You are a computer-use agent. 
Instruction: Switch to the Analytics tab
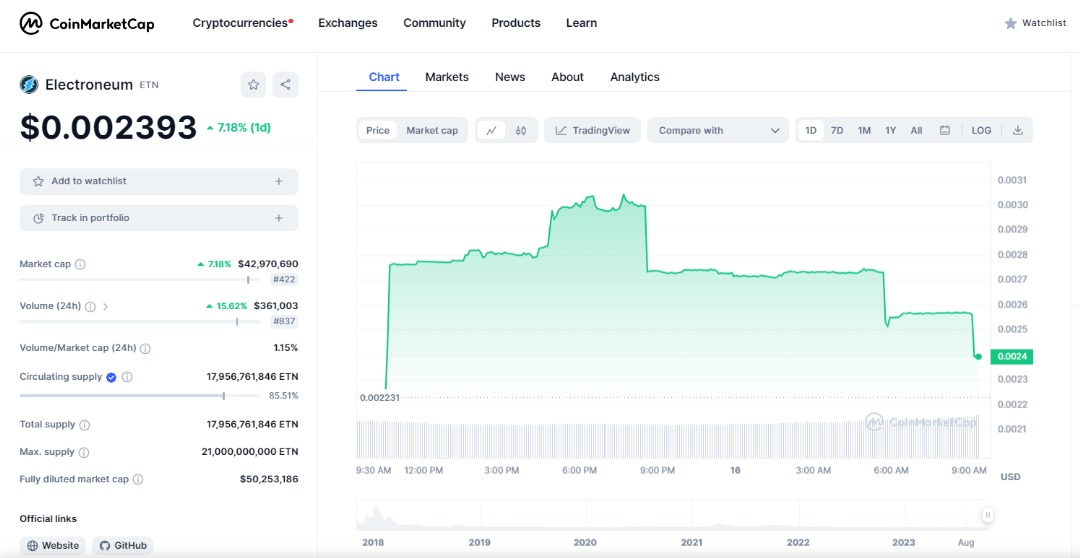[635, 77]
